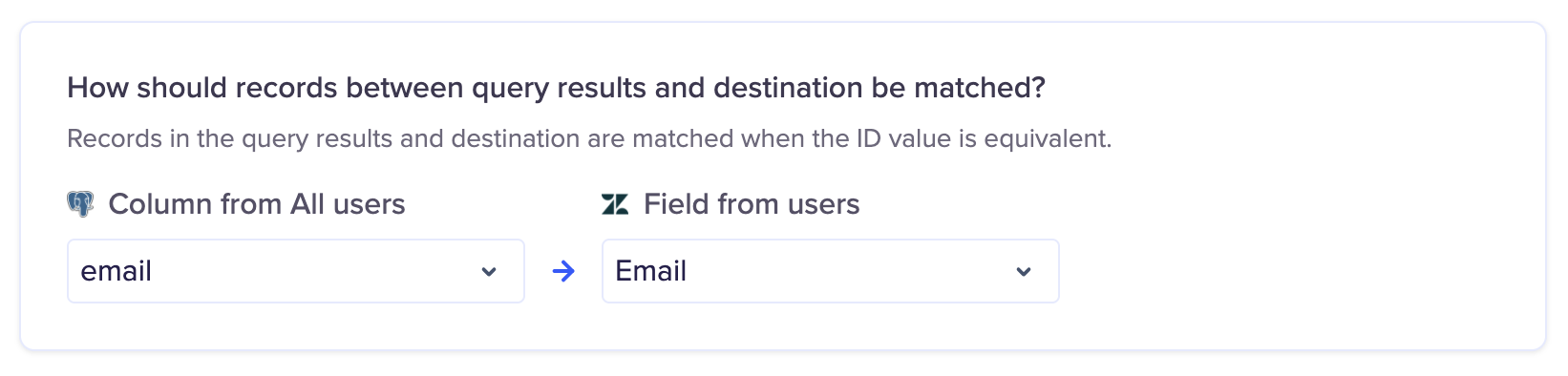Click the records matching question heading
The height and width of the screenshot is (376, 1568).
pos(557,88)
